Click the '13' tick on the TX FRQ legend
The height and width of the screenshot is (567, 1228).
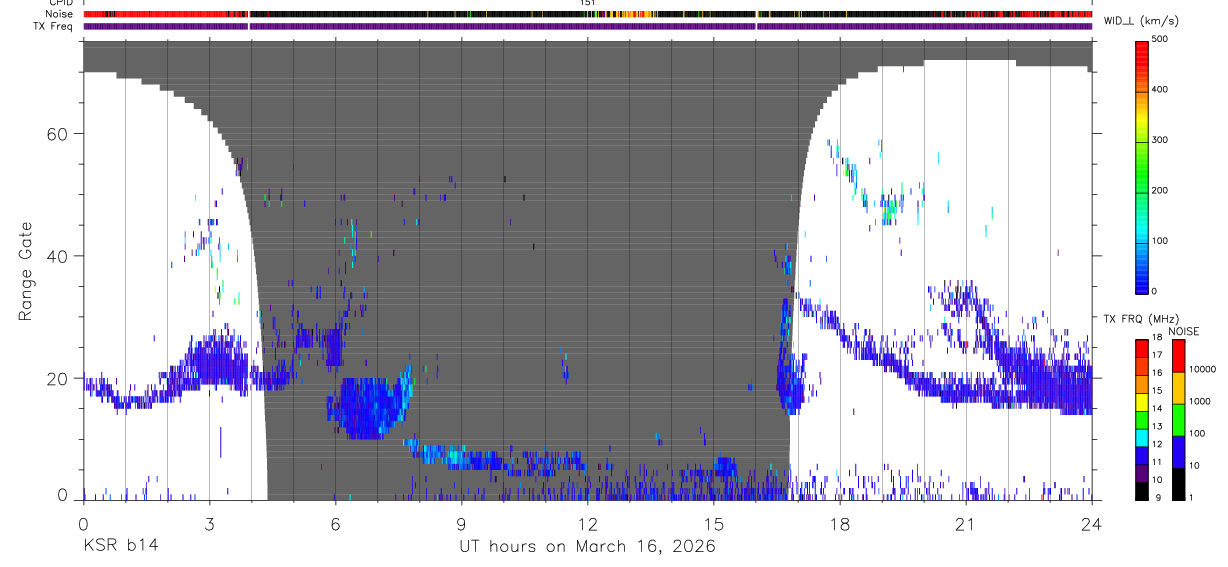point(1158,426)
